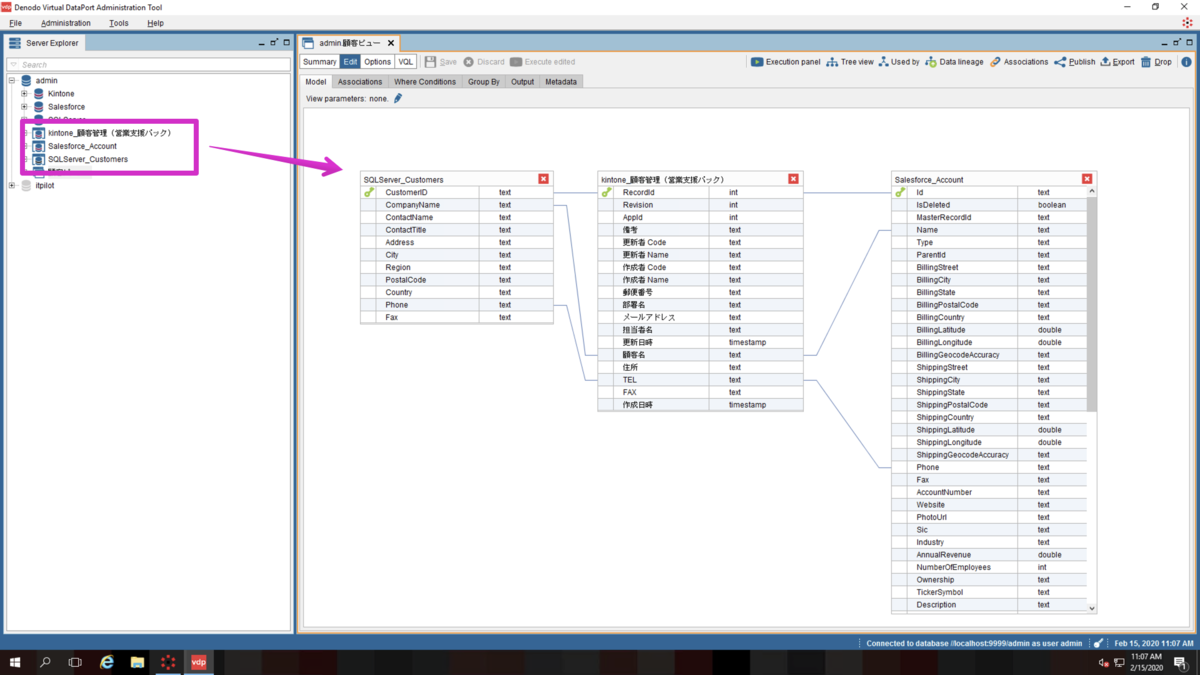
Task: Open the vdp app in taskbar
Action: coord(198,662)
